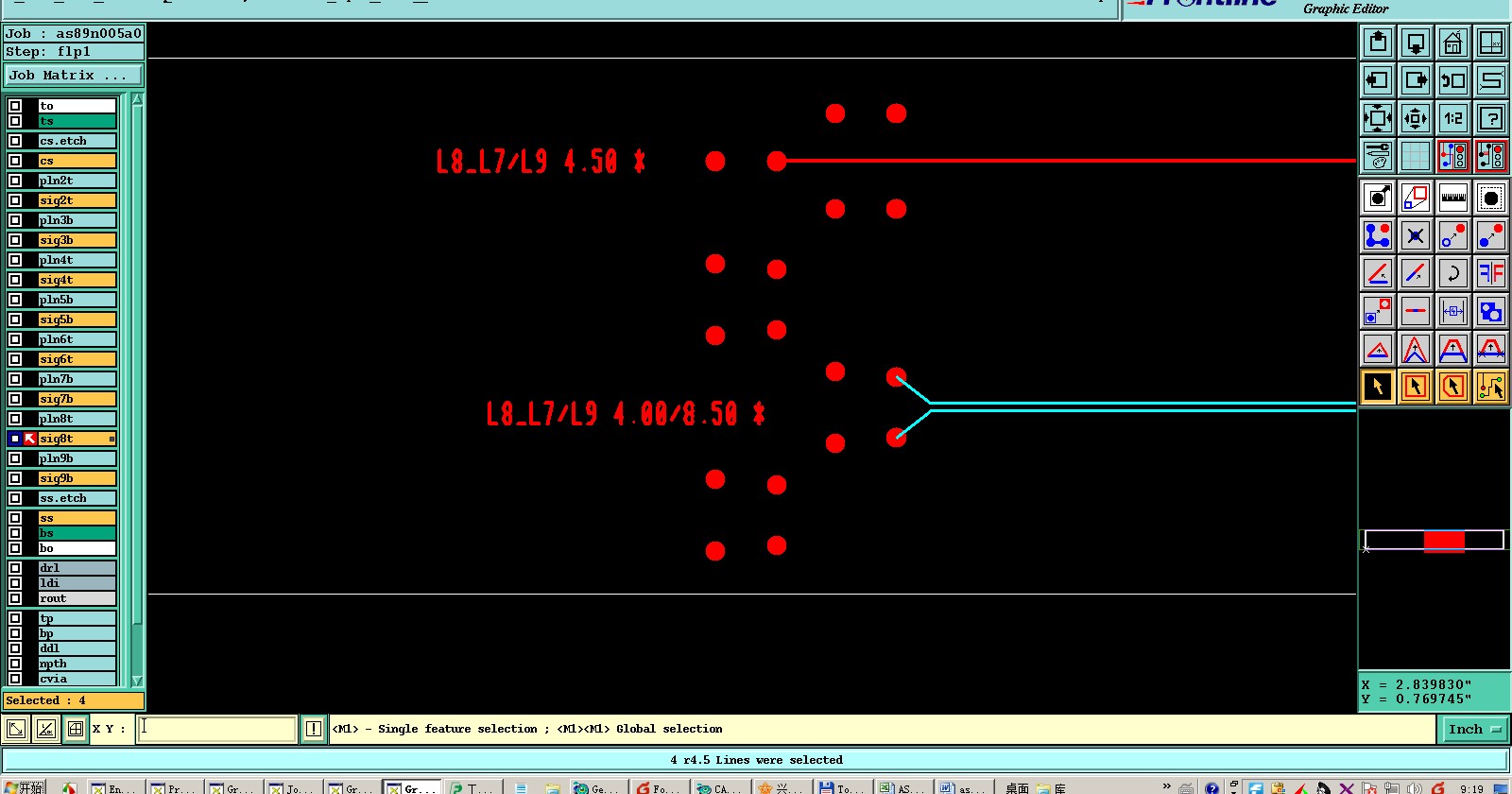
Task: Click the curved arrow rotate icon
Action: click(1453, 273)
